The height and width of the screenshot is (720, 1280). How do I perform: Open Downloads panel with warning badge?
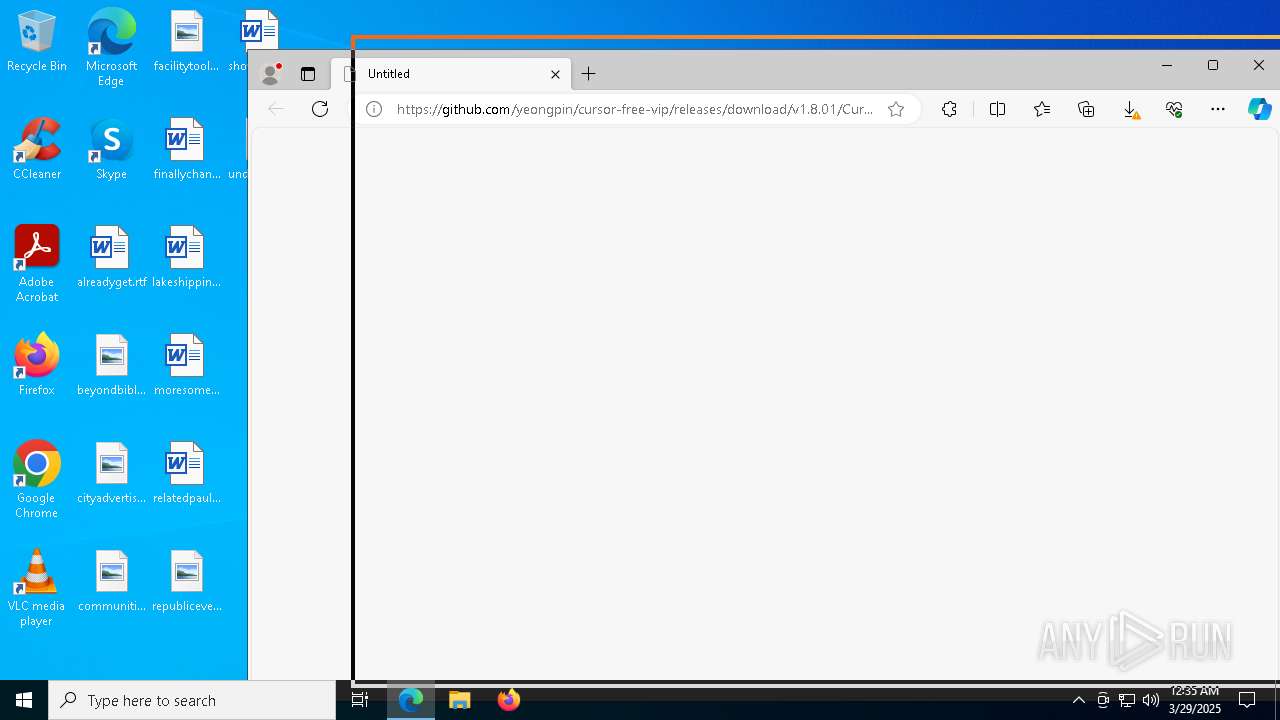1130,109
